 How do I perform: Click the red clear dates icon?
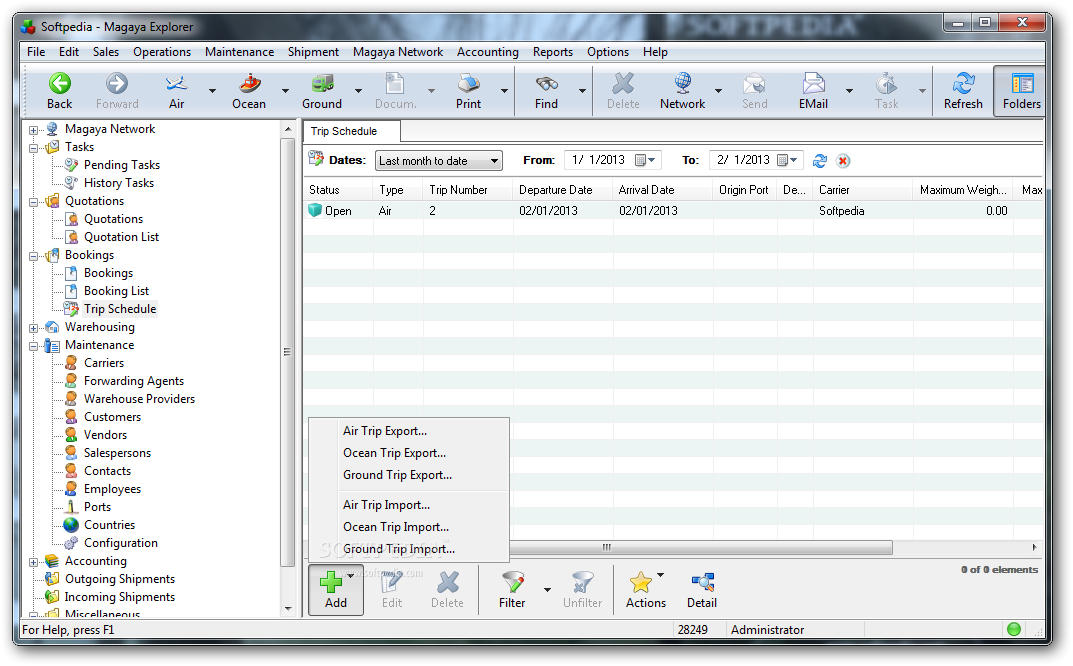[x=843, y=161]
